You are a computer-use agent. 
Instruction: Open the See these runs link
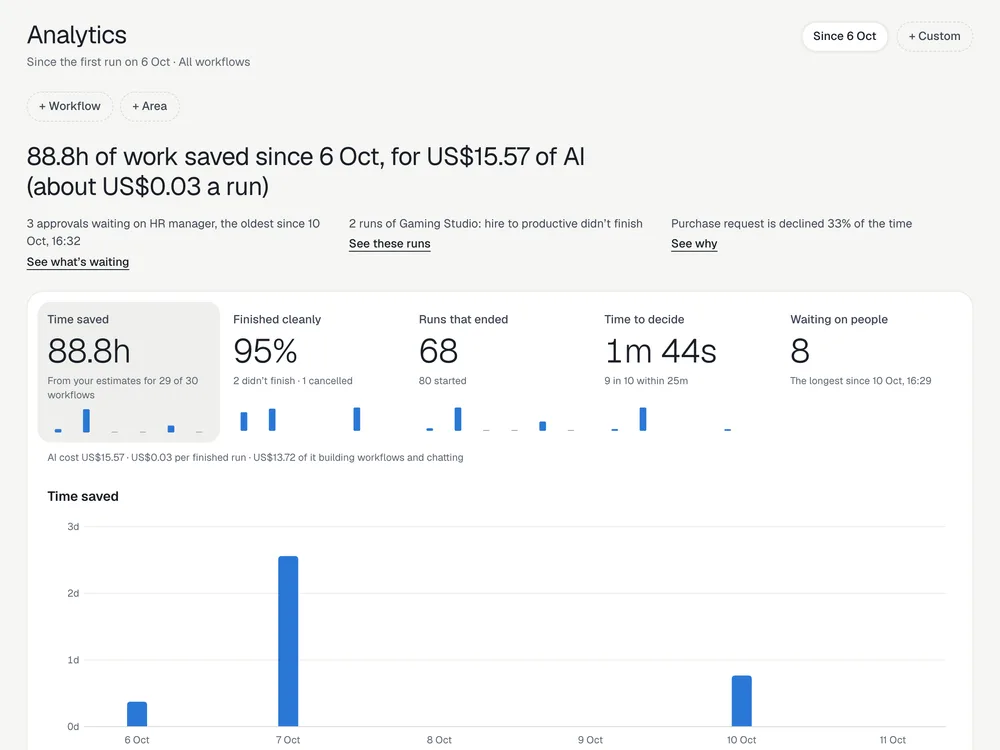click(x=390, y=244)
